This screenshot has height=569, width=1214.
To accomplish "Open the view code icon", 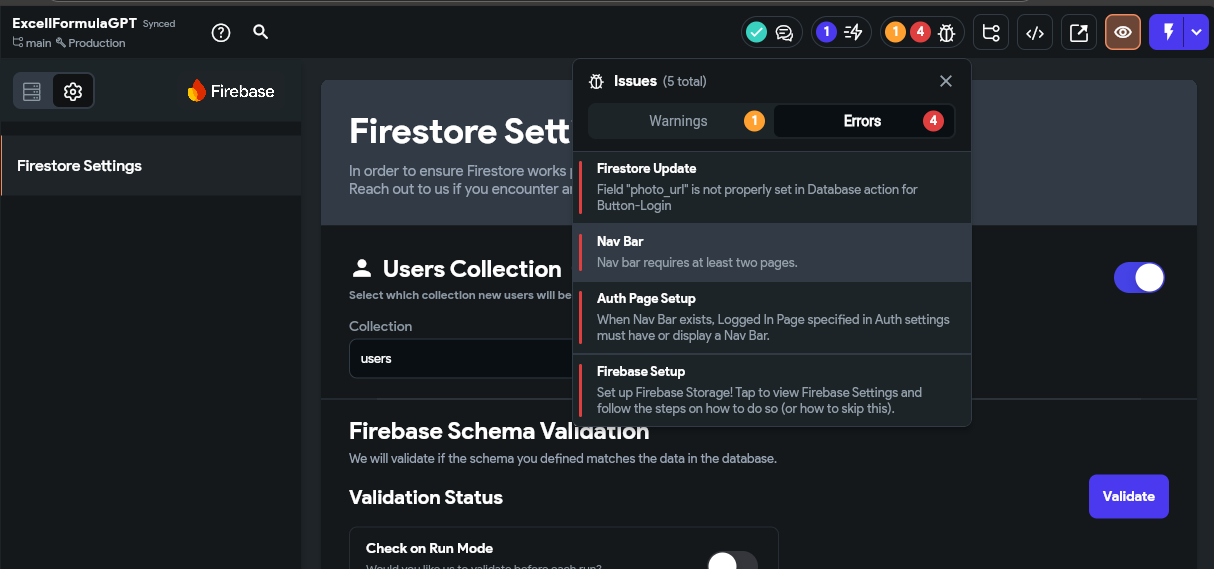I will tap(1035, 33).
